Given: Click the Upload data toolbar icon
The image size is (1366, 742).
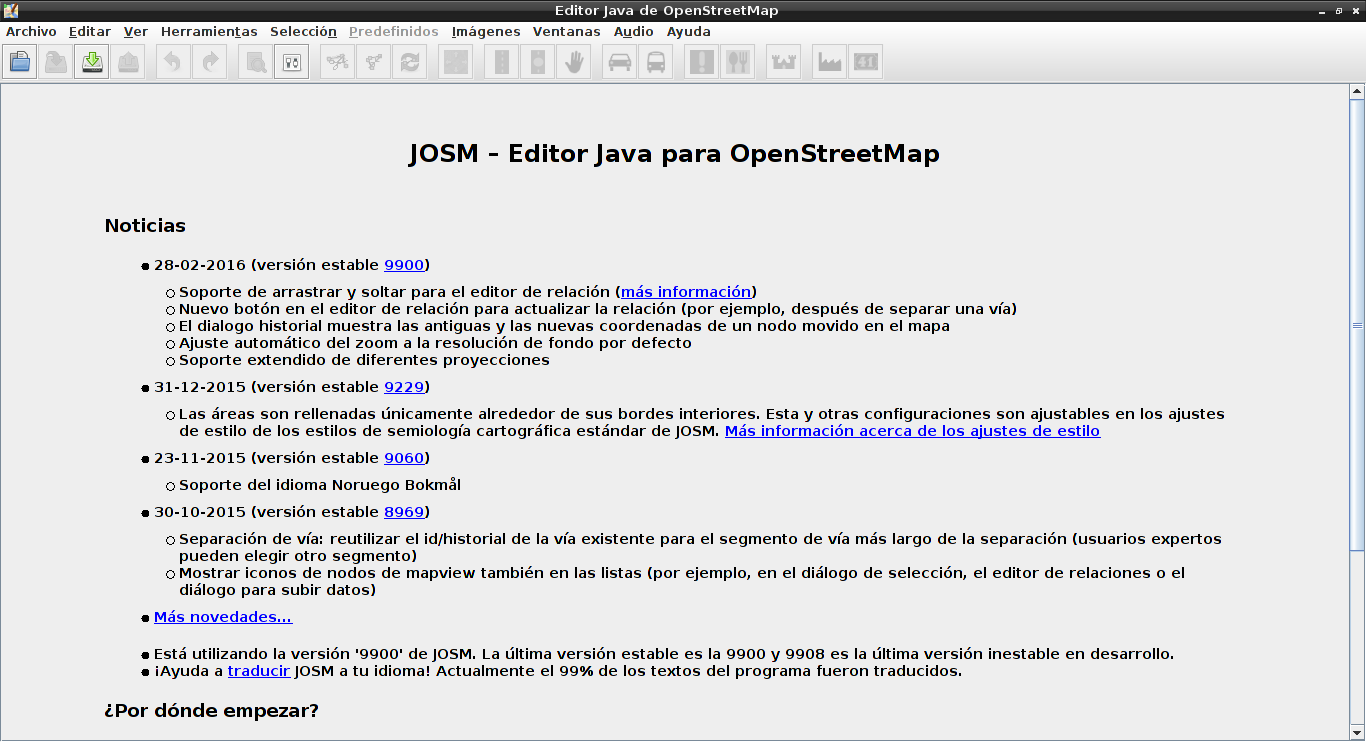Looking at the screenshot, I should pos(127,61).
